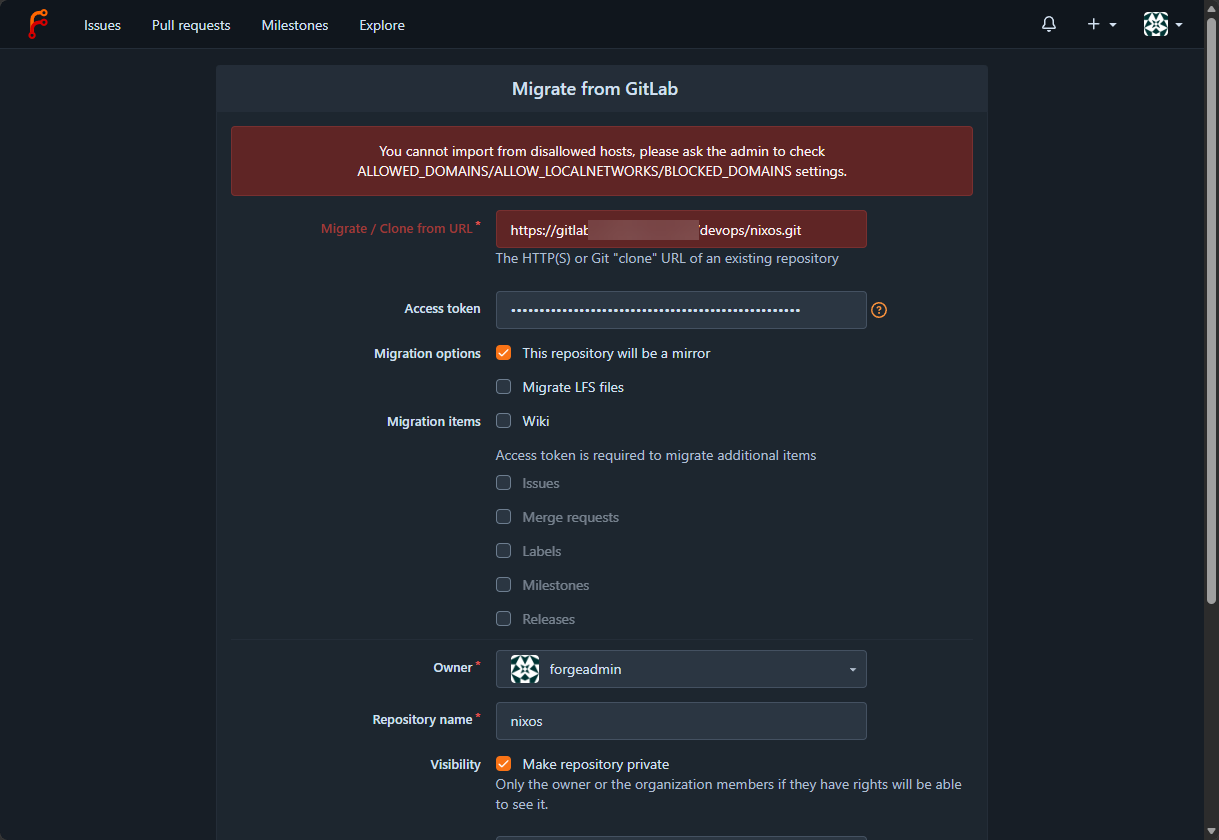This screenshot has height=840, width=1219.
Task: Check the Releases migration item
Action: (504, 619)
